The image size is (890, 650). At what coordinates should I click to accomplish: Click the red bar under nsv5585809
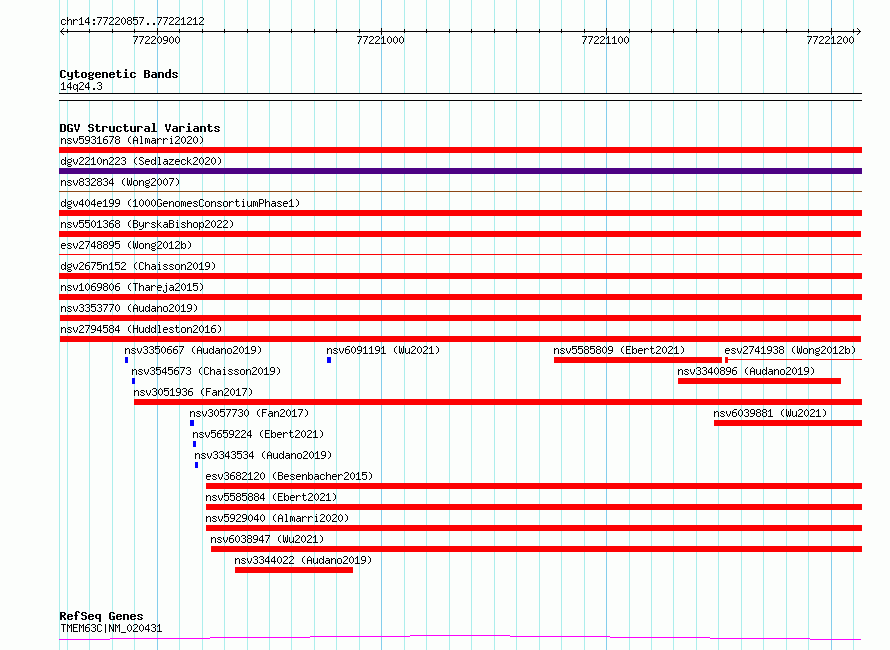[638, 360]
